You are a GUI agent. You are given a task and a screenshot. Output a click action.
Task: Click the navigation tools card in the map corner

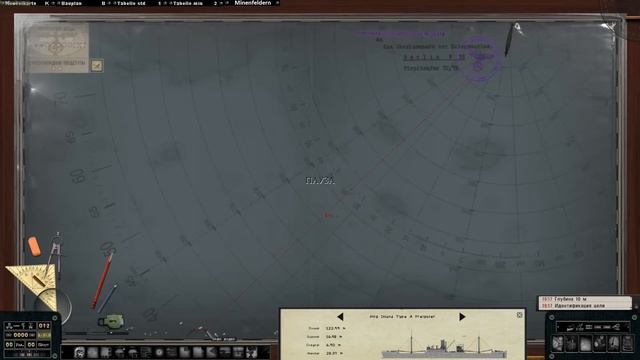[57, 47]
